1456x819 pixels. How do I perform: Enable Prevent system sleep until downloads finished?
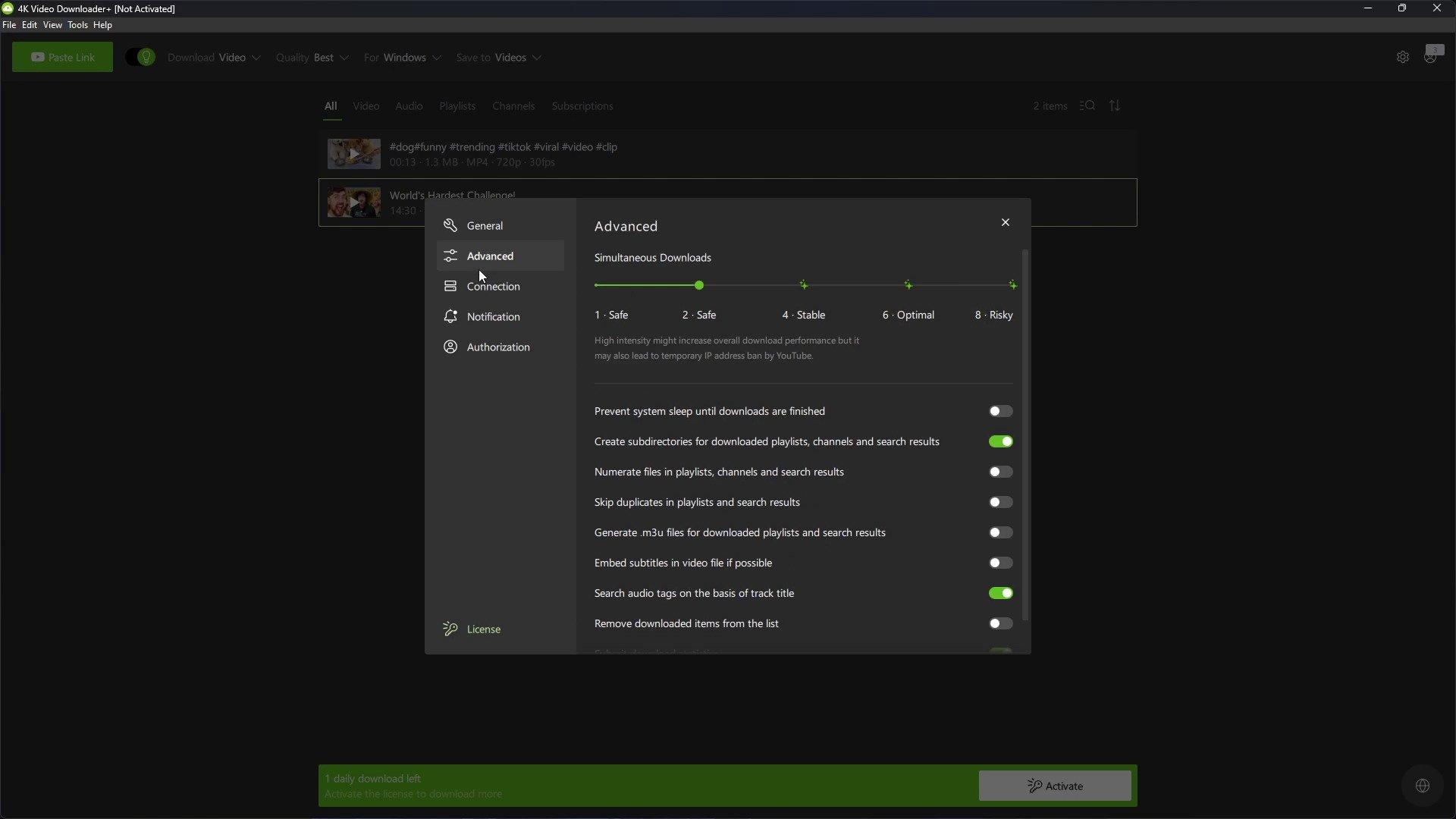point(1000,411)
